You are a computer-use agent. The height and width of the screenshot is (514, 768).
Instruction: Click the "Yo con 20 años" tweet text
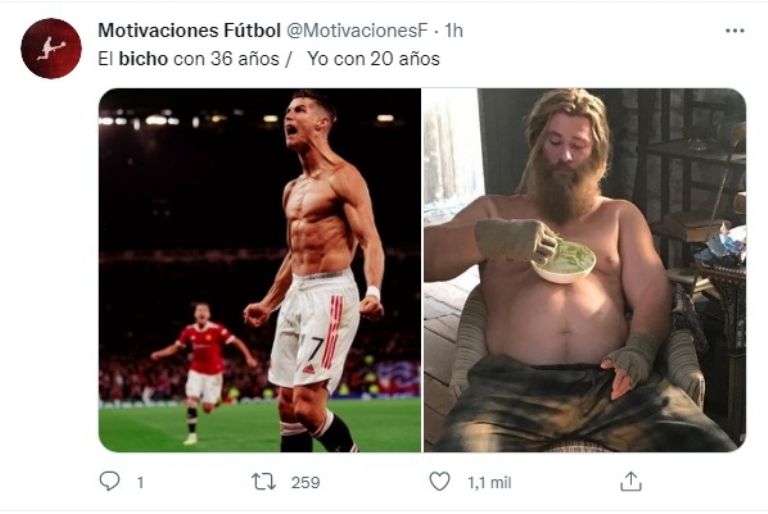pyautogui.click(x=373, y=59)
